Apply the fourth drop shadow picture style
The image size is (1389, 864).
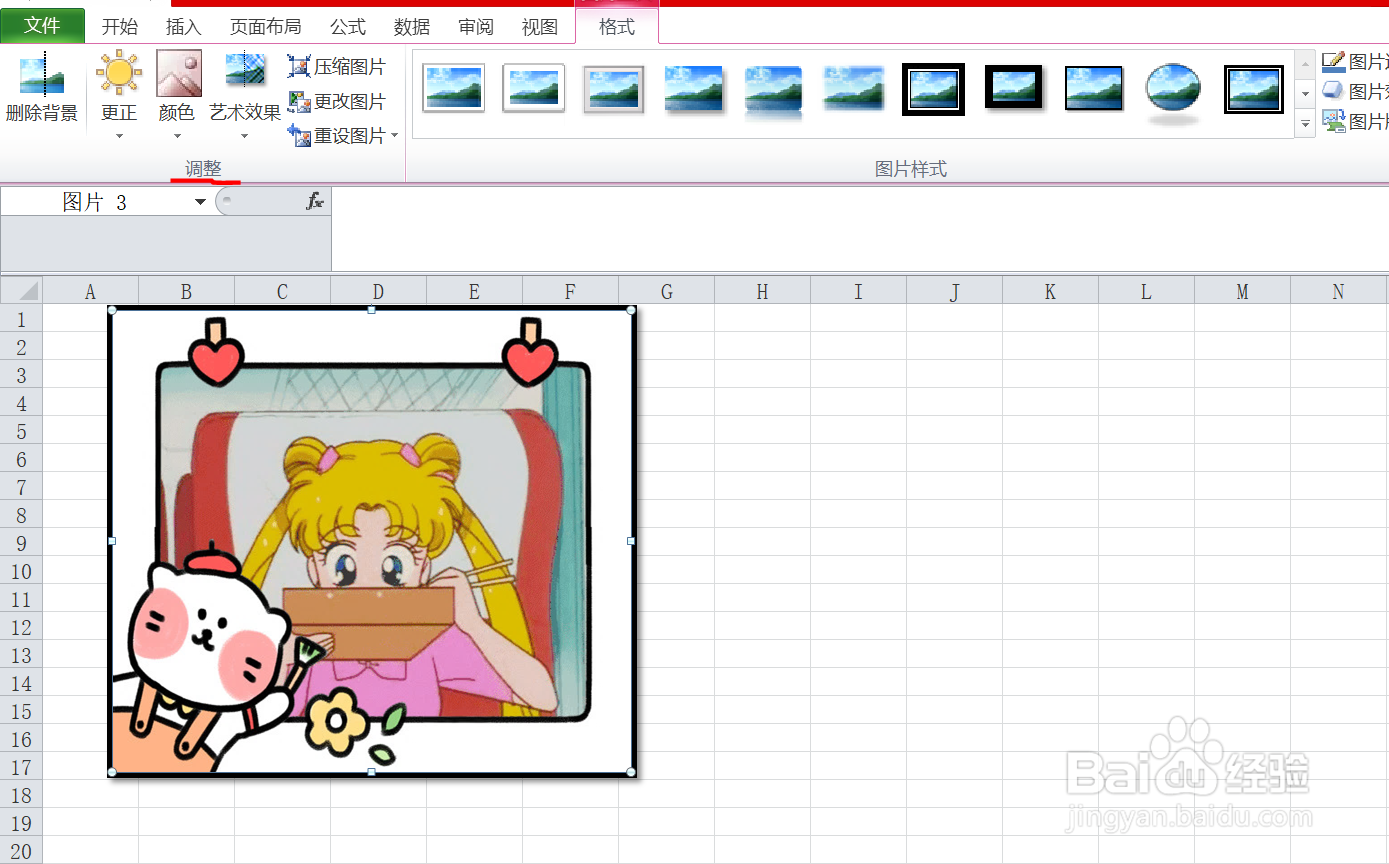693,88
